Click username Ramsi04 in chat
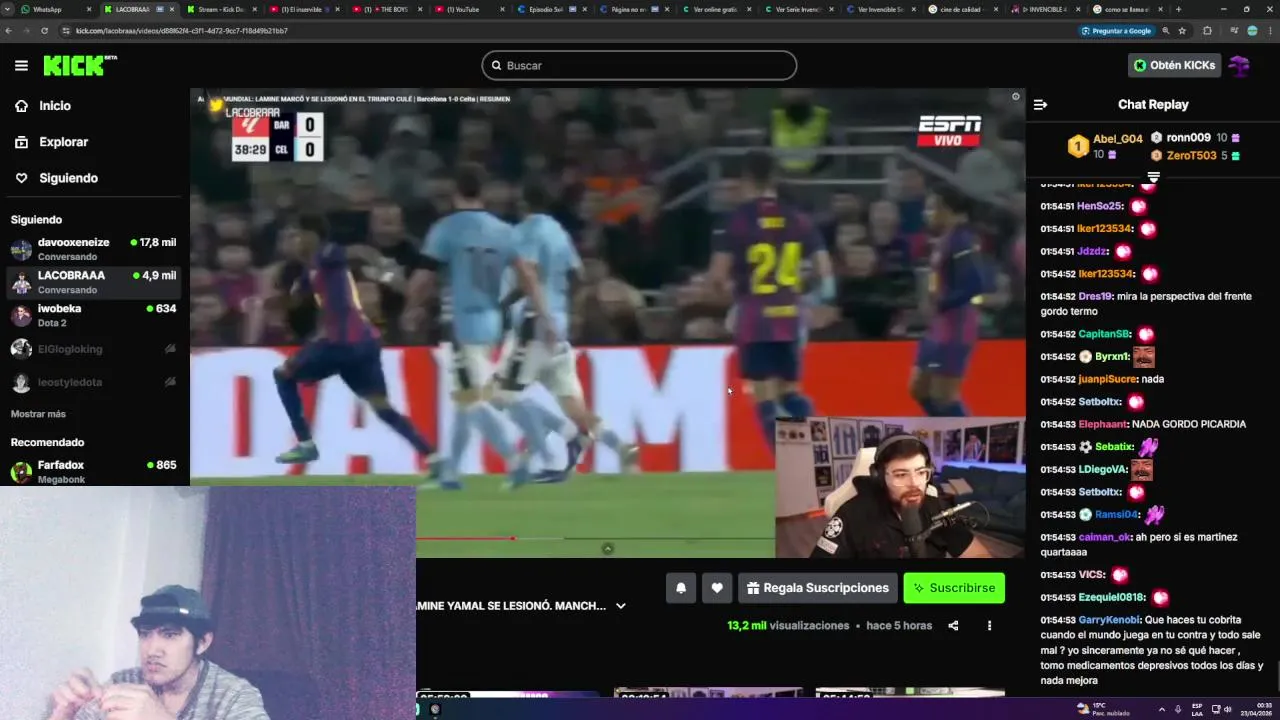 pos(1117,515)
